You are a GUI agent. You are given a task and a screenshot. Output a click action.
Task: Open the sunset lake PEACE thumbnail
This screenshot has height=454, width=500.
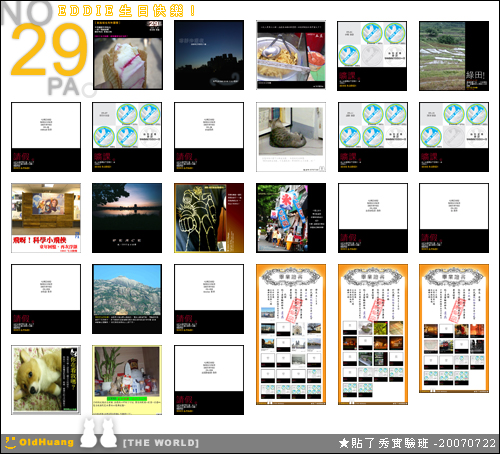[x=127, y=218]
